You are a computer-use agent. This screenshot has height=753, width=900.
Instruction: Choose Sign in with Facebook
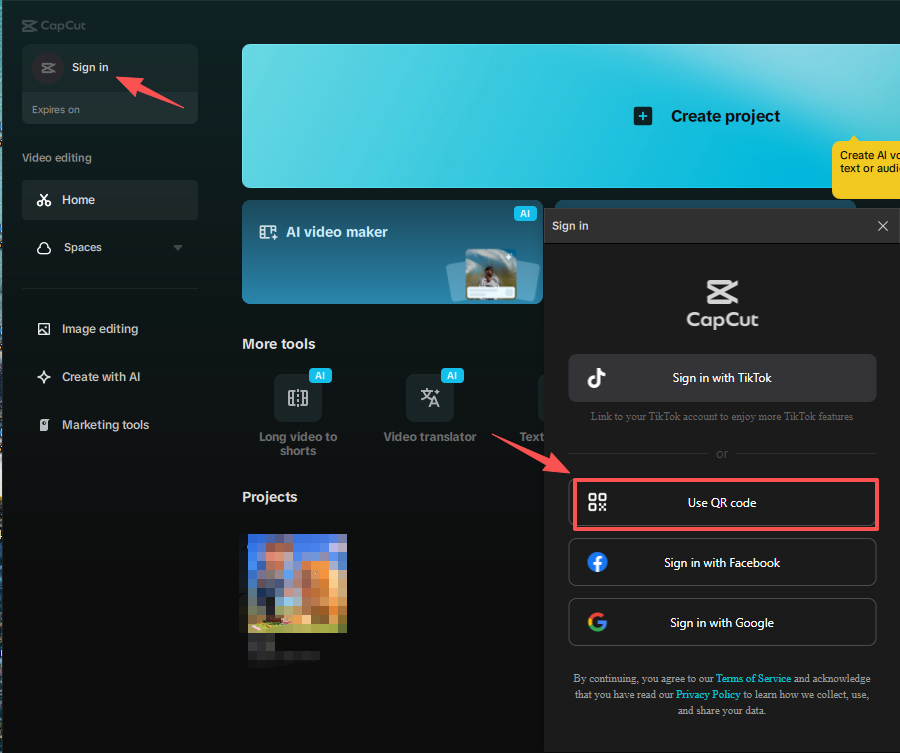click(x=722, y=562)
